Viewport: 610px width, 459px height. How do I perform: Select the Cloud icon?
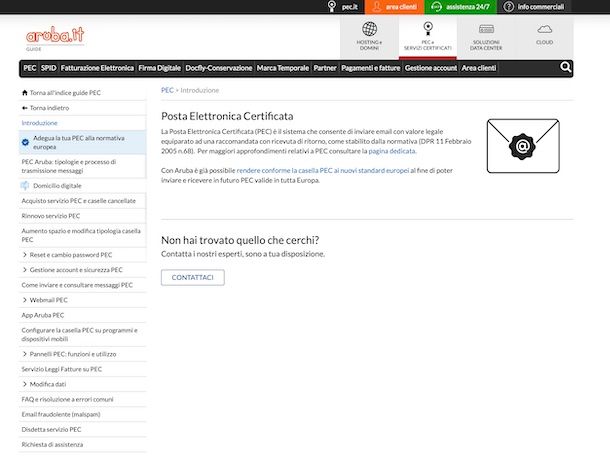coord(544,29)
